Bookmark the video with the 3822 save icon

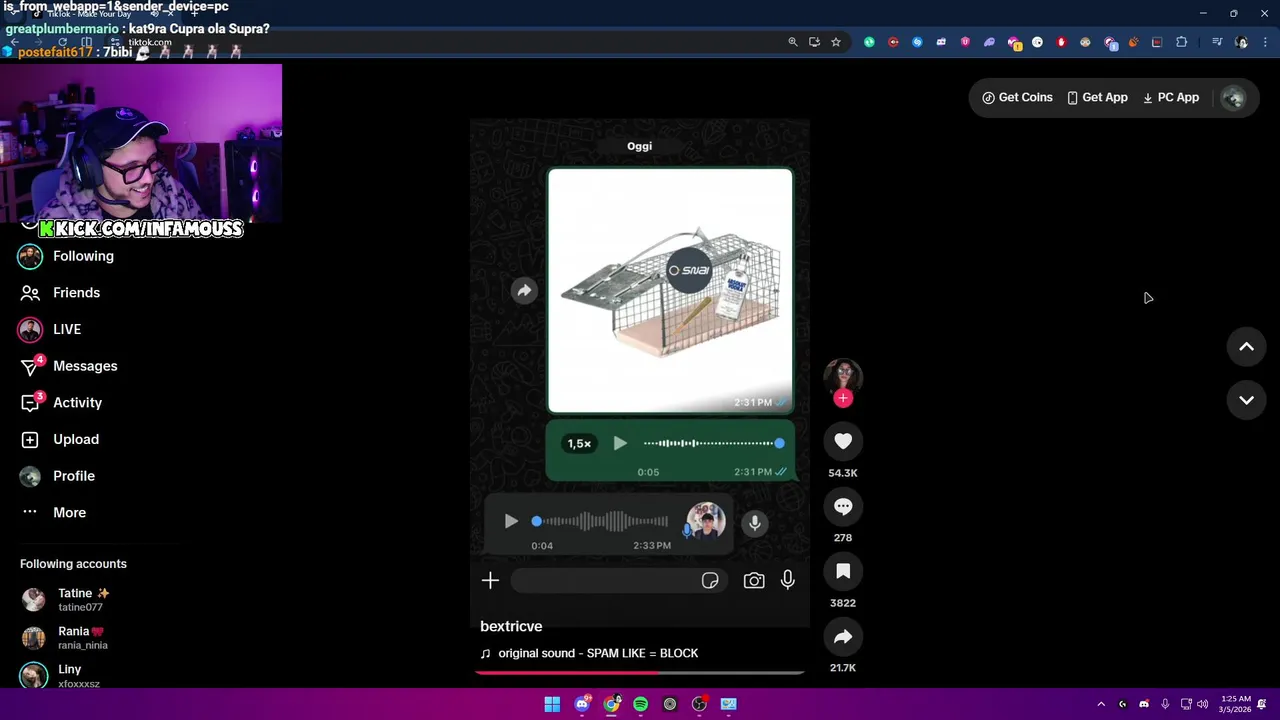pyautogui.click(x=843, y=571)
